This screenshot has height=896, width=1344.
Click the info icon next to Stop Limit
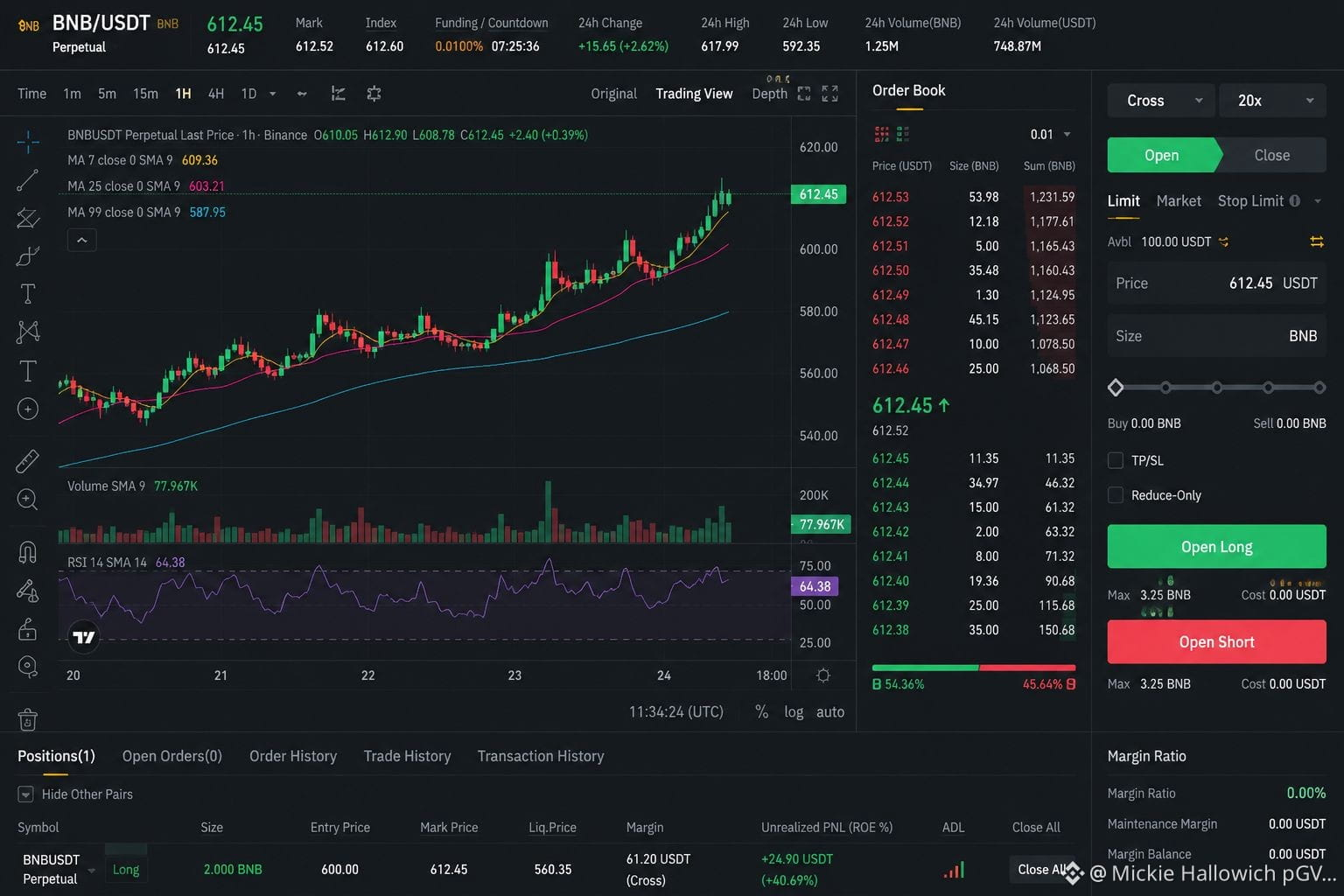click(1294, 200)
